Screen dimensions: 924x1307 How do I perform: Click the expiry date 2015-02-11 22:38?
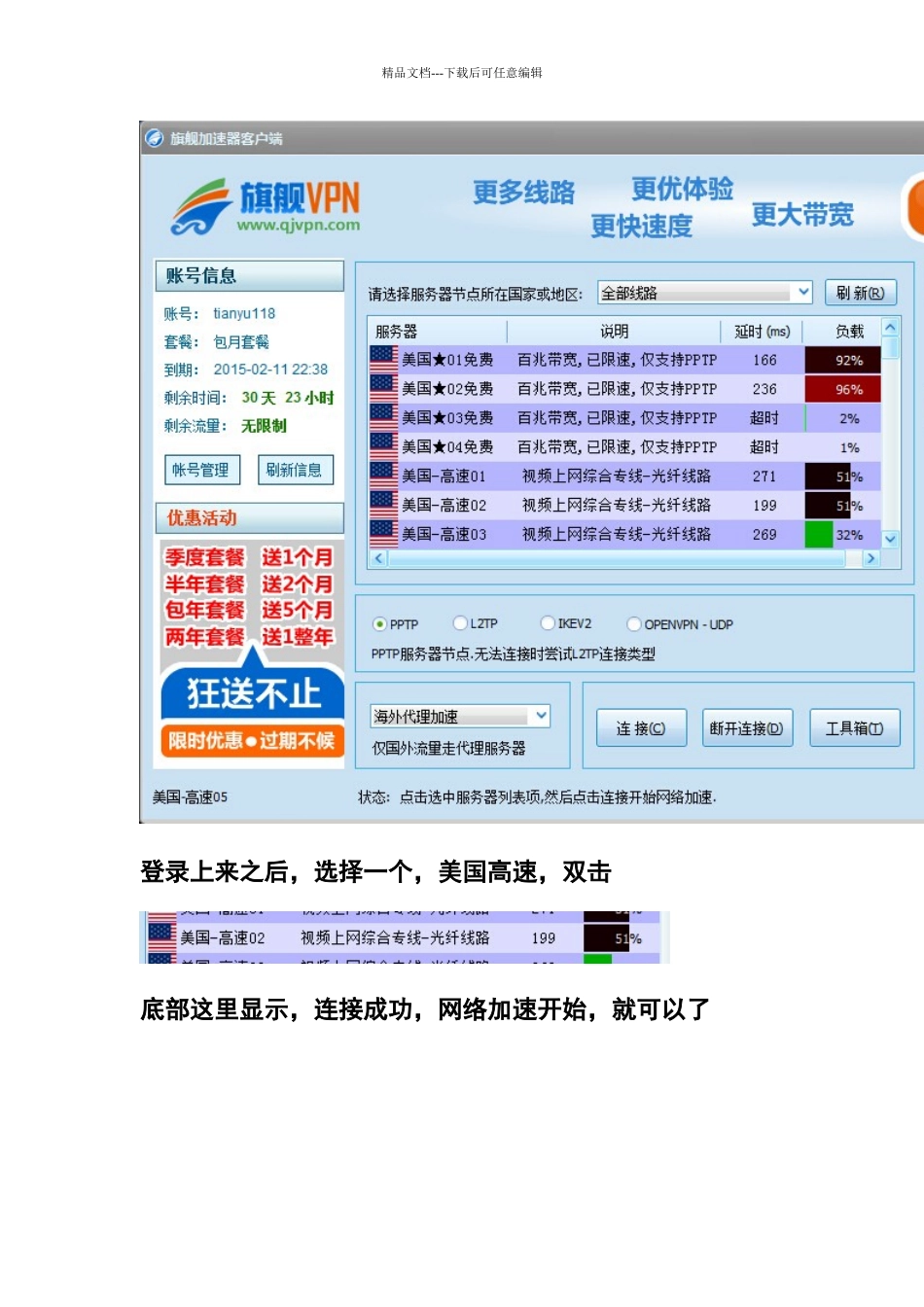coord(270,370)
